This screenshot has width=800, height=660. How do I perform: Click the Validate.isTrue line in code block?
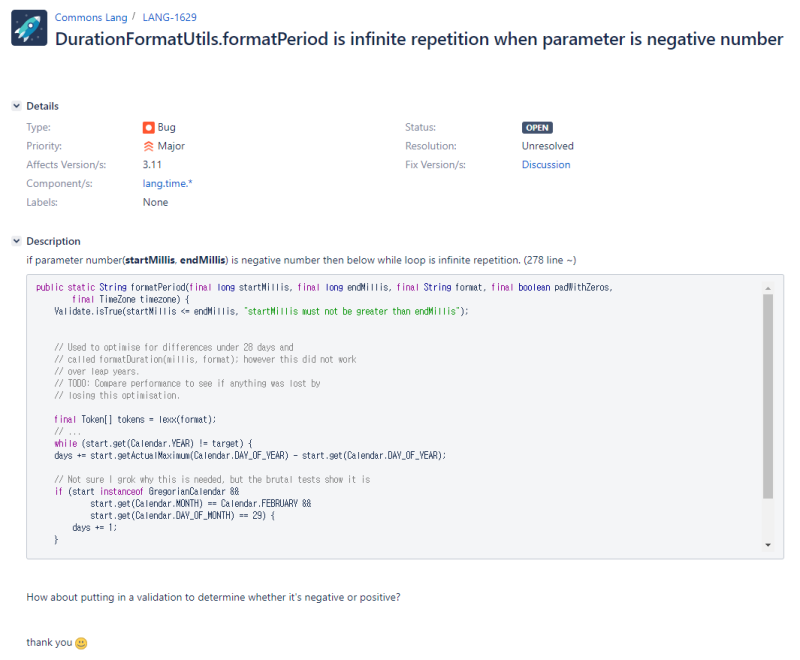pyautogui.click(x=260, y=311)
